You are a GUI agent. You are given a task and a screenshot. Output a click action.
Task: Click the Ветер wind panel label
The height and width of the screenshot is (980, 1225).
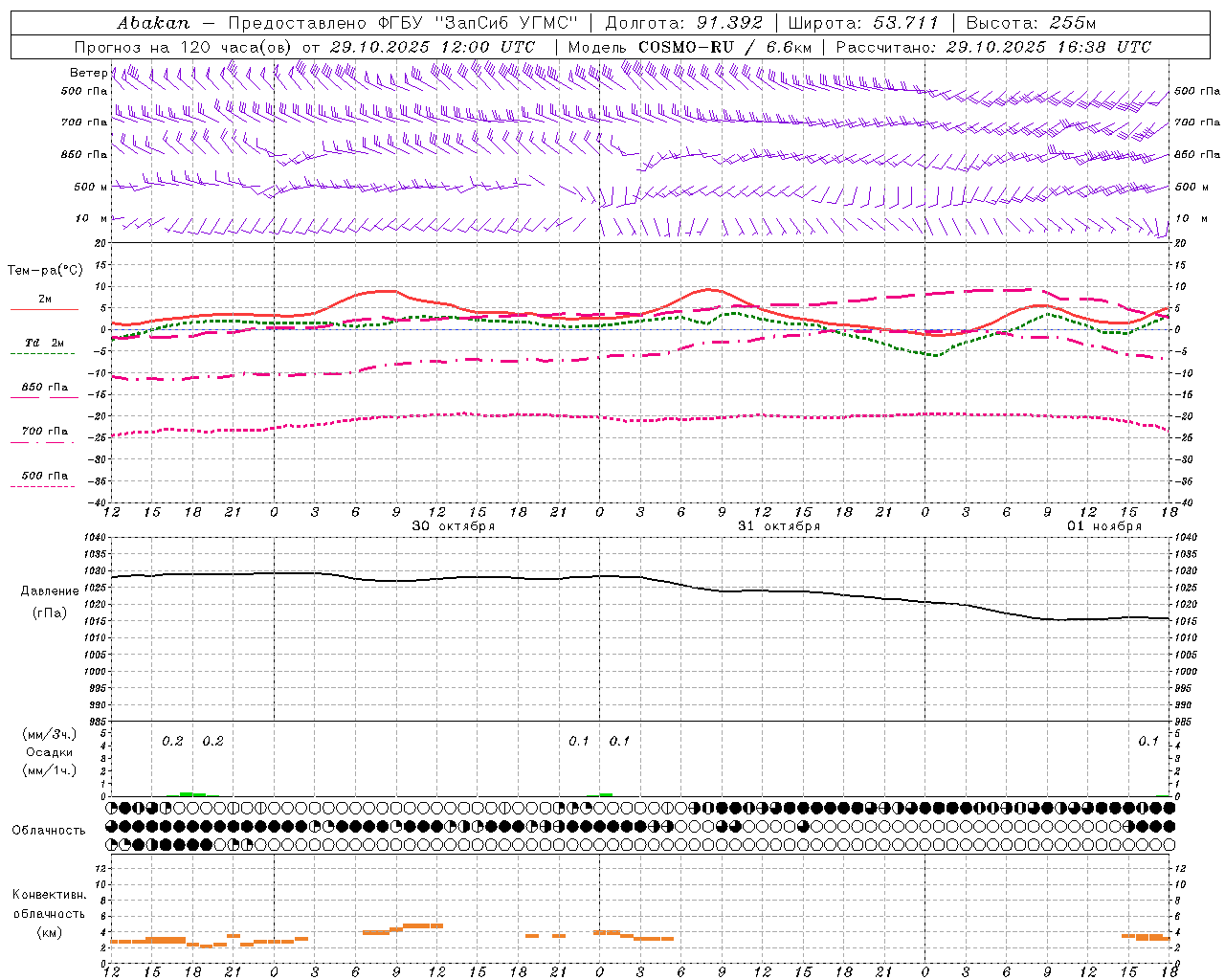coord(88,73)
